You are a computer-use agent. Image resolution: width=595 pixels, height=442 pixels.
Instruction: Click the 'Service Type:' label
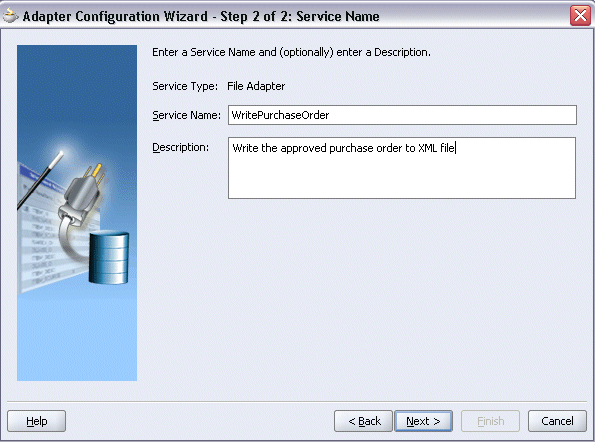point(185,86)
